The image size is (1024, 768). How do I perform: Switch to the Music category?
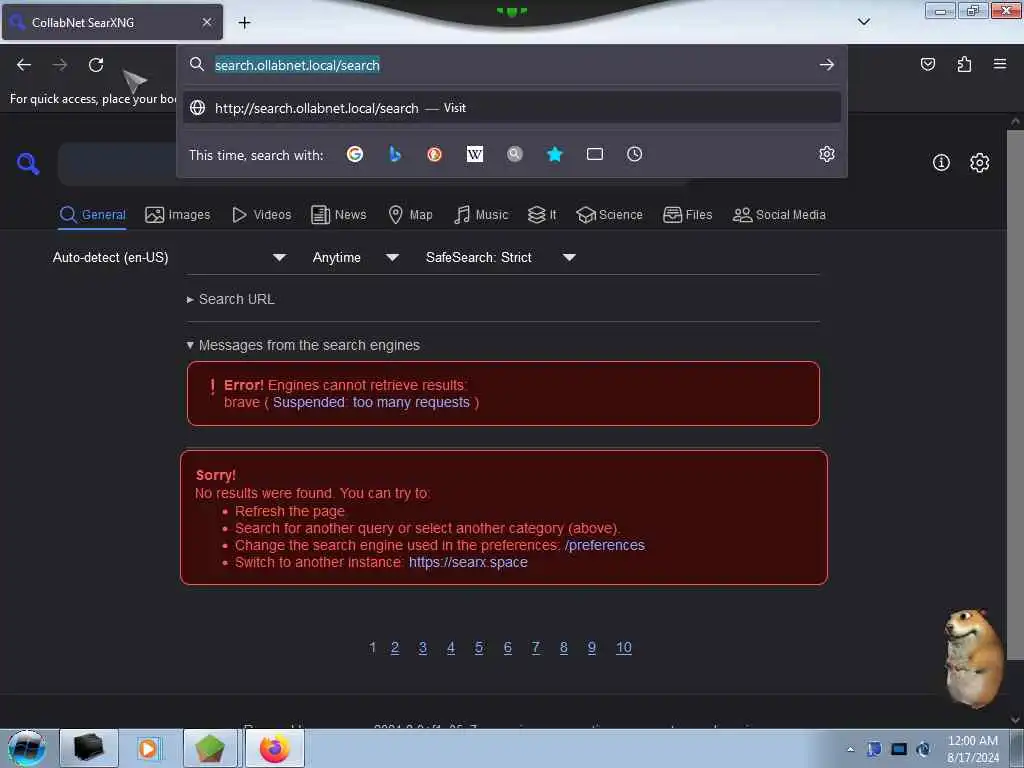[481, 215]
